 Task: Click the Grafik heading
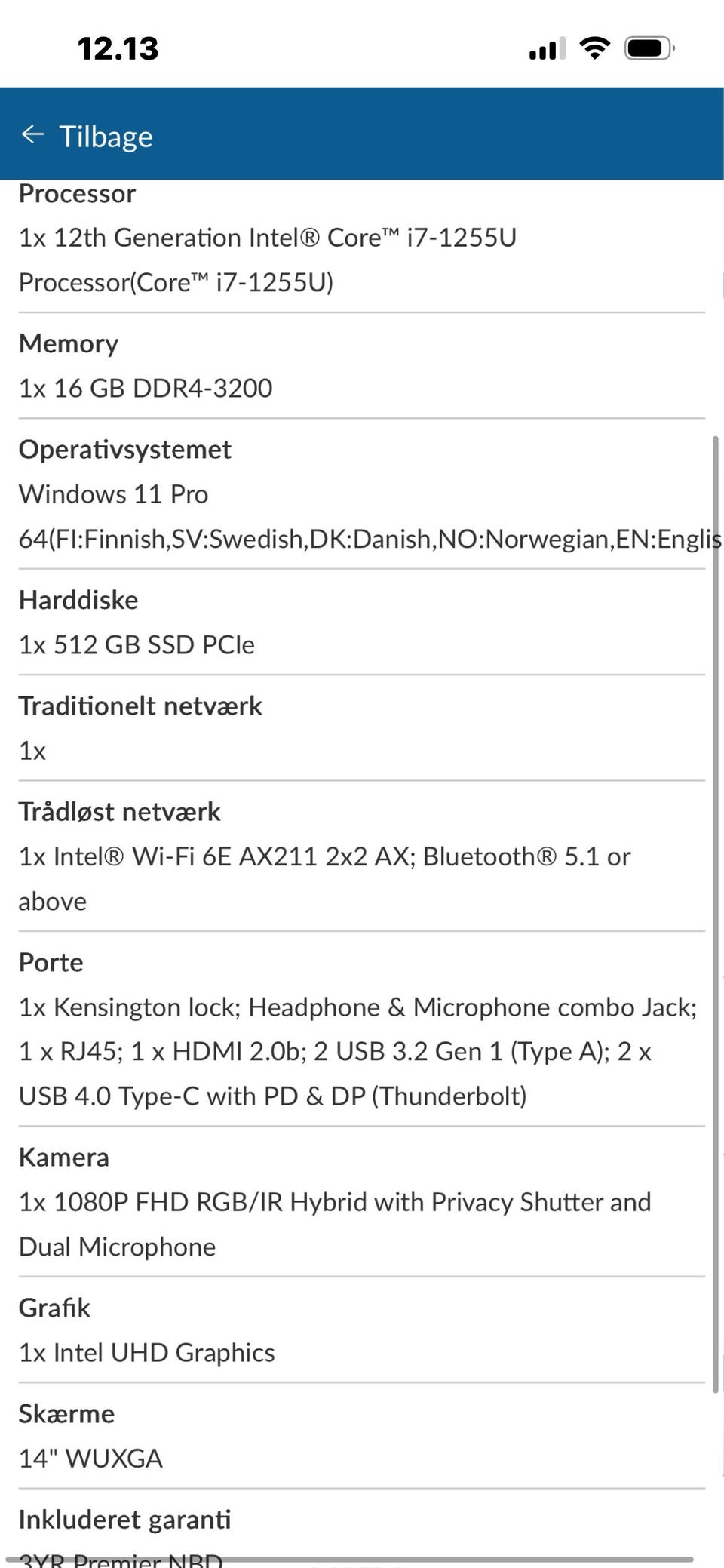click(x=54, y=1308)
